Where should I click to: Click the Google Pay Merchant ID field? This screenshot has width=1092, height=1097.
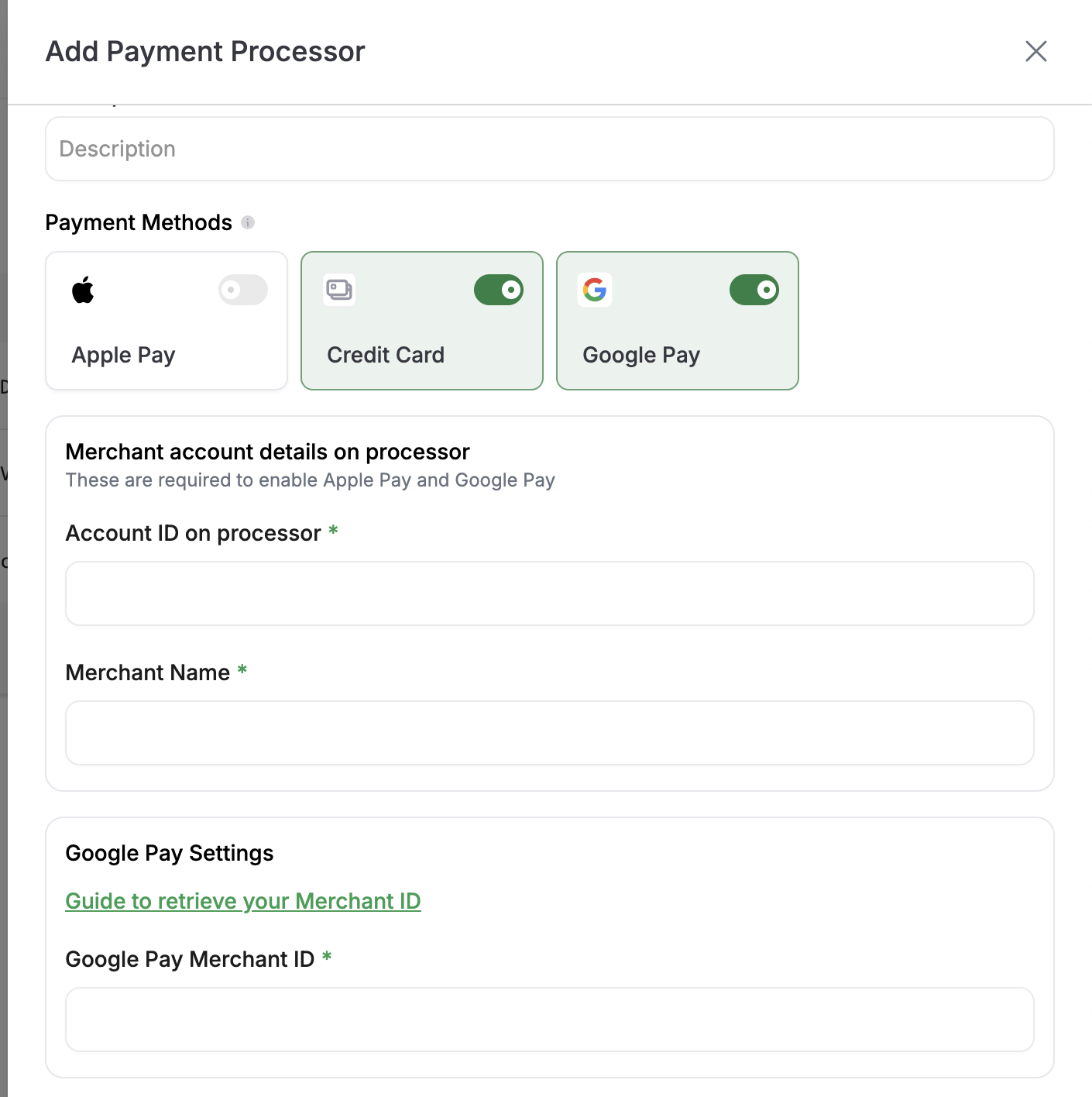click(x=550, y=1020)
